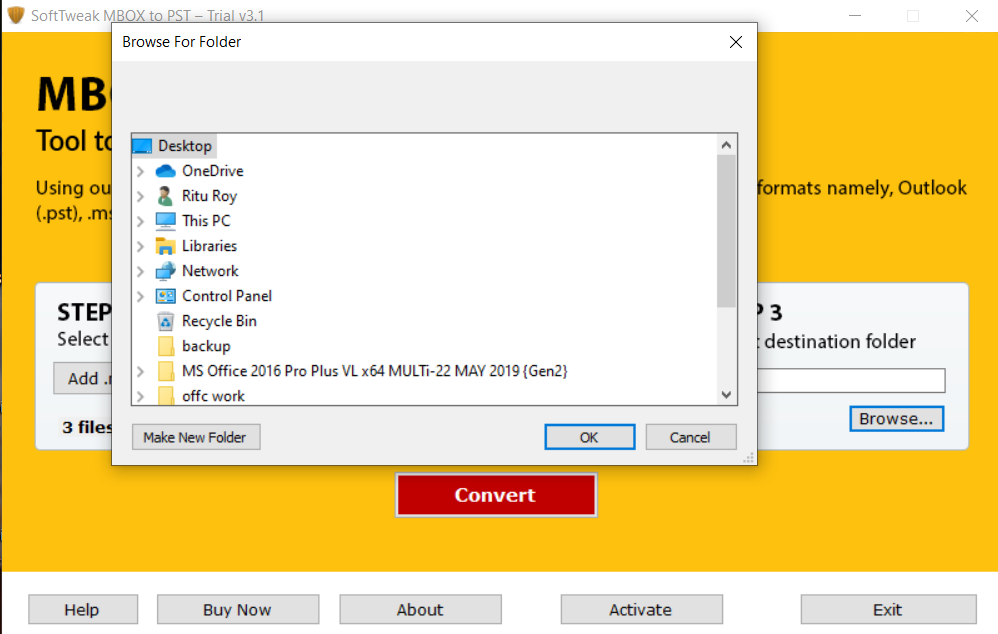
Task: Expand the Control Panel node
Action: 141,296
